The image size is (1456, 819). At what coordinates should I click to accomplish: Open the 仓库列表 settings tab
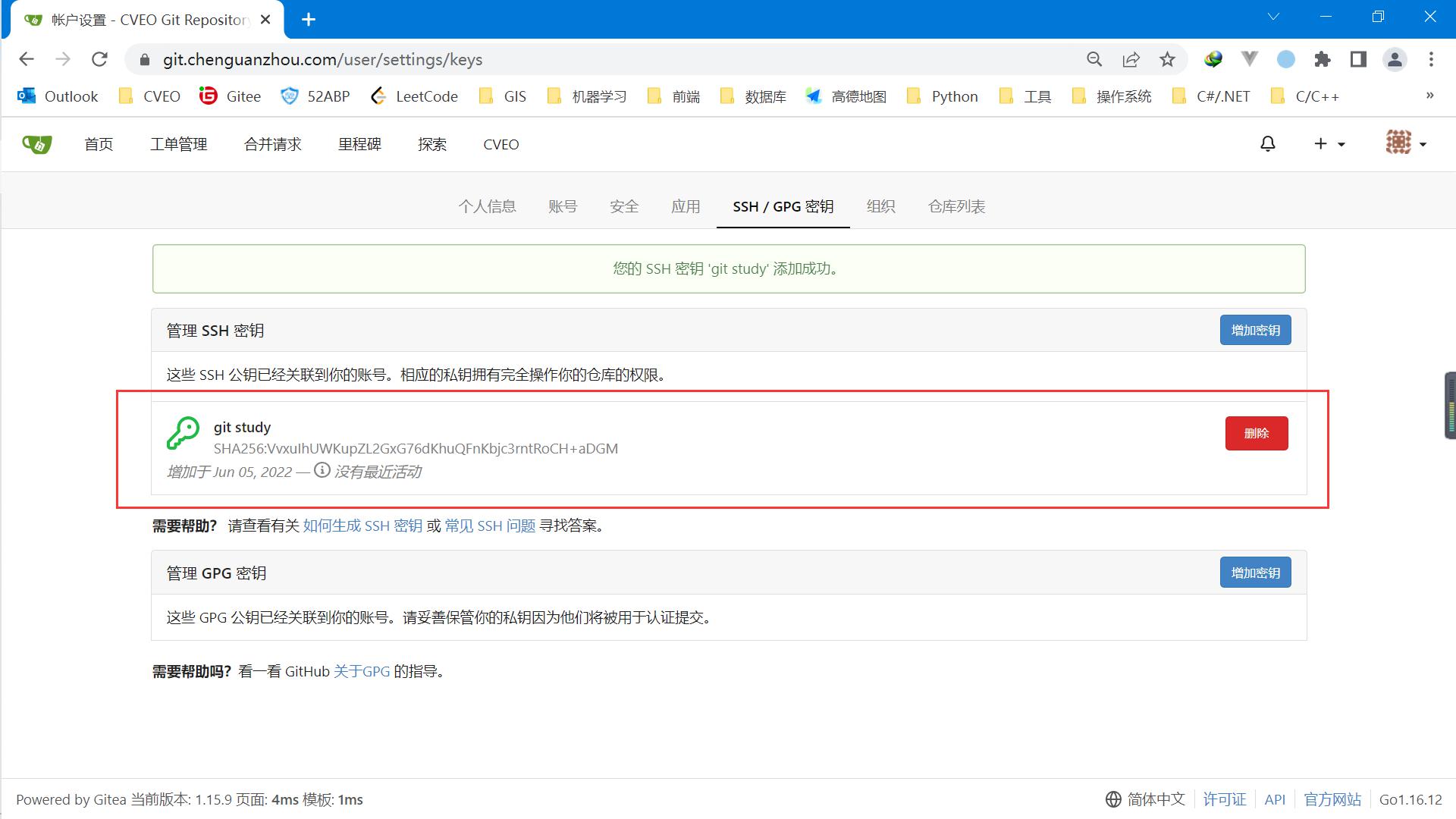point(956,206)
